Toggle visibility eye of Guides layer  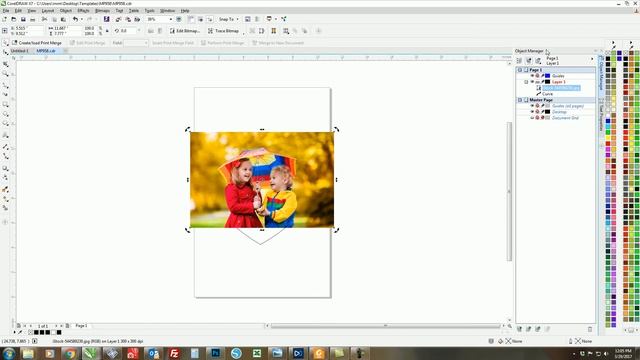(532, 76)
